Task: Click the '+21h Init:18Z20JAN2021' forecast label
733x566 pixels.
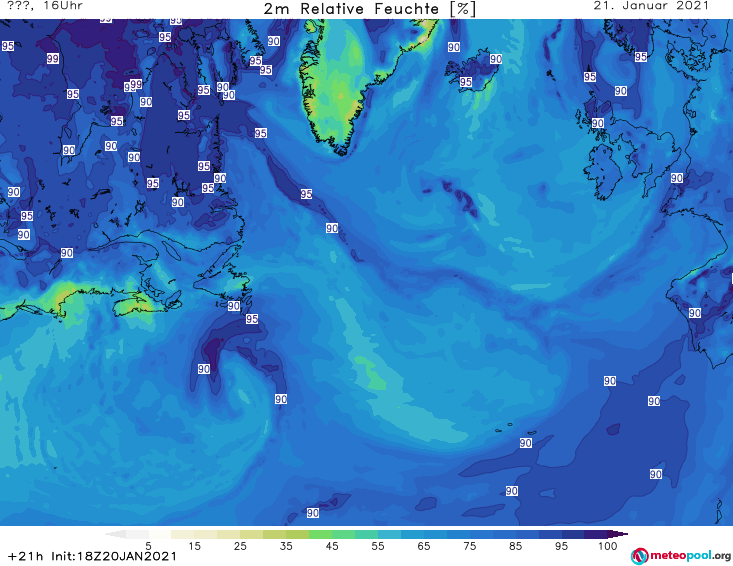Action: [x=92, y=556]
